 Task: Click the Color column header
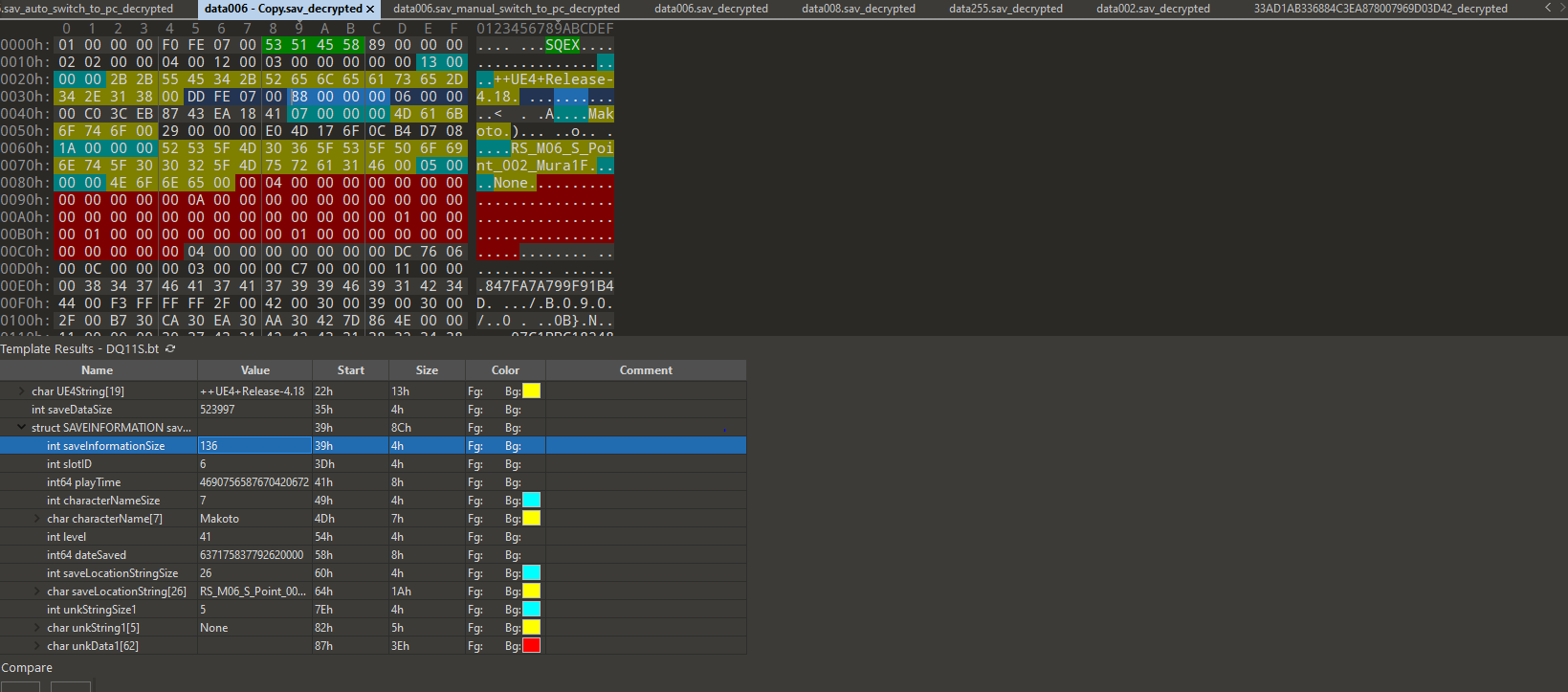505,370
